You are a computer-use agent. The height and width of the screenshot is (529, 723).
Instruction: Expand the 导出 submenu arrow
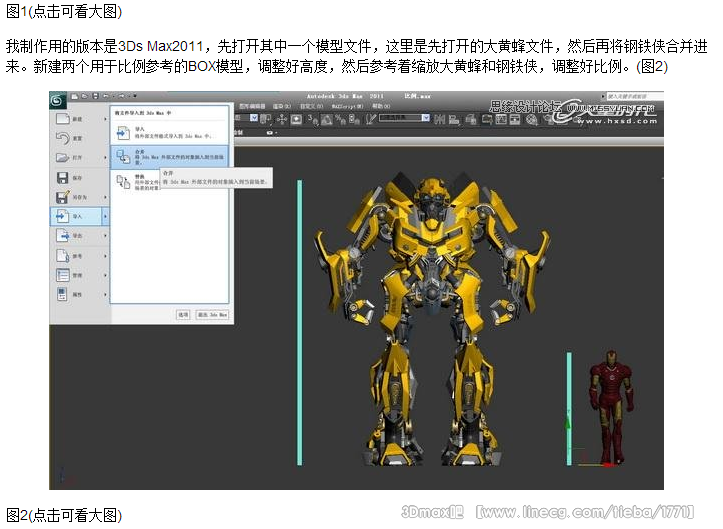[x=106, y=236]
